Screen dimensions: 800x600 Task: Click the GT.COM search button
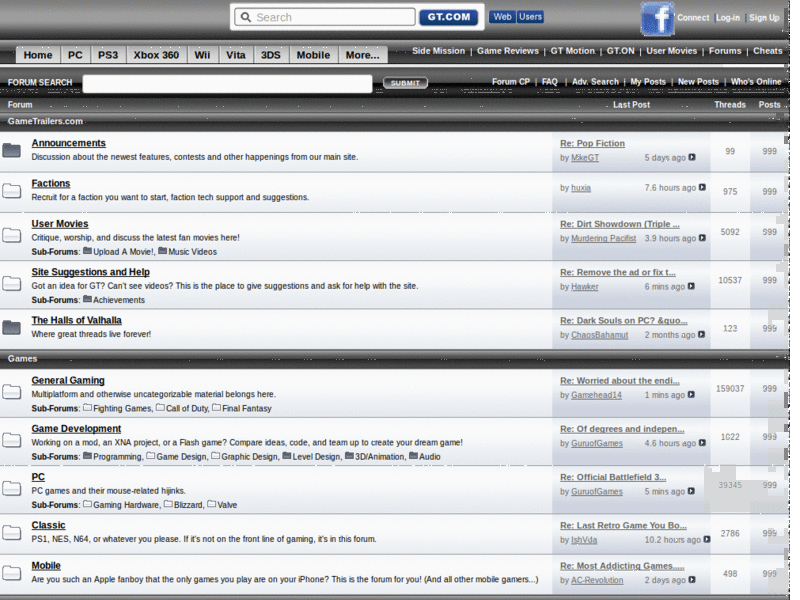click(x=448, y=17)
